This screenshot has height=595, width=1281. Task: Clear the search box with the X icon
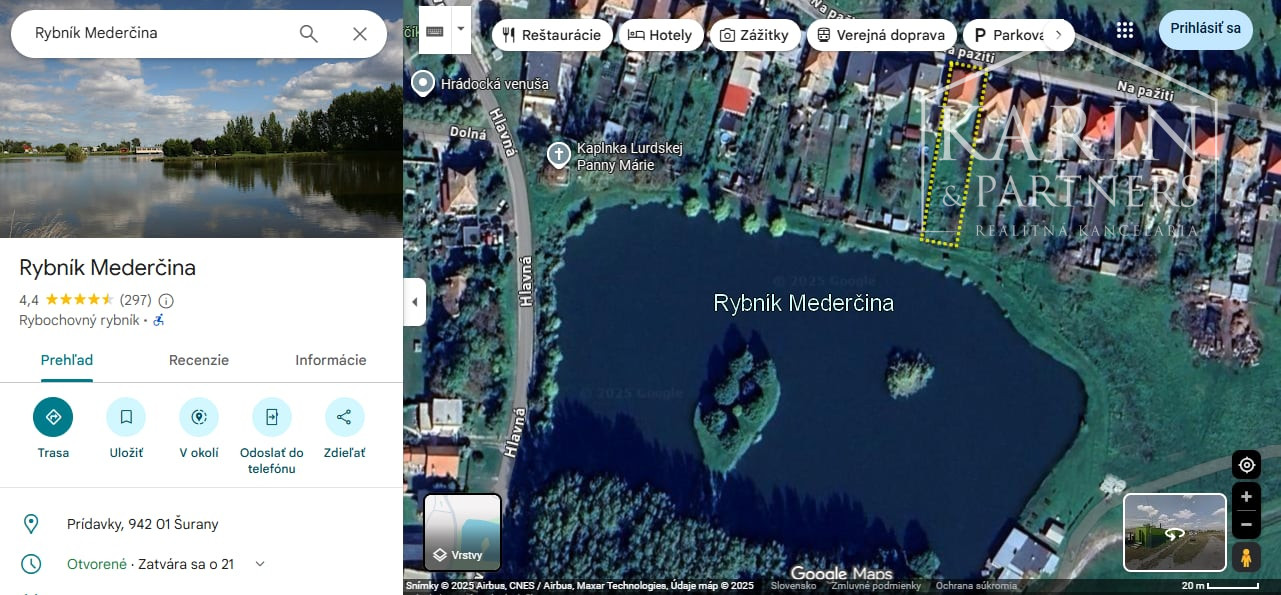pos(359,33)
